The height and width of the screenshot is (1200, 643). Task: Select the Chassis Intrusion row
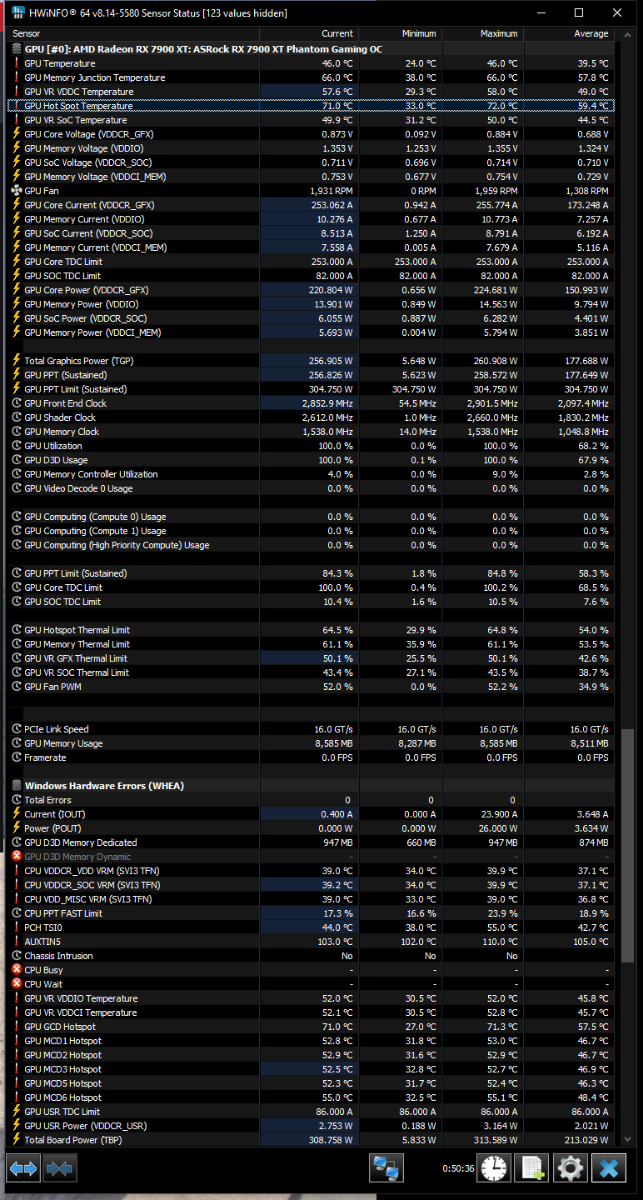[313, 956]
